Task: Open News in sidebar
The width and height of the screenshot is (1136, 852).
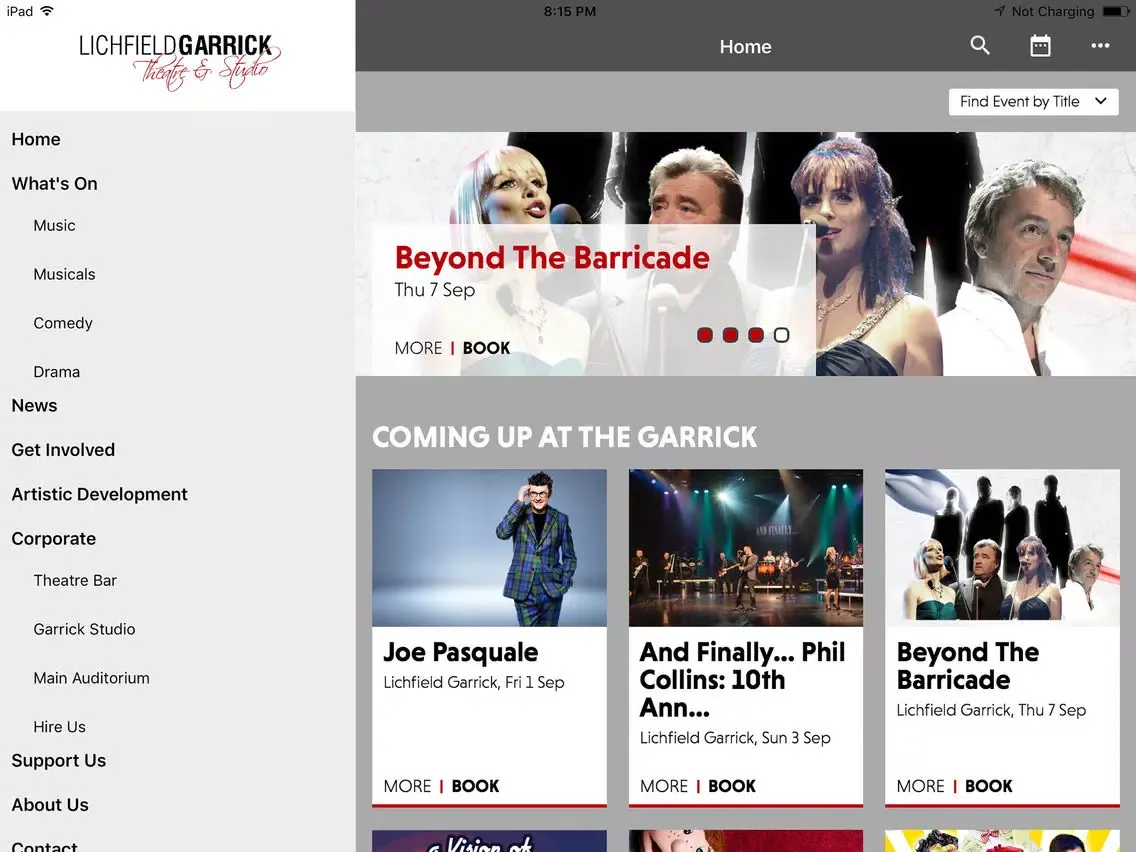Action: click(34, 405)
